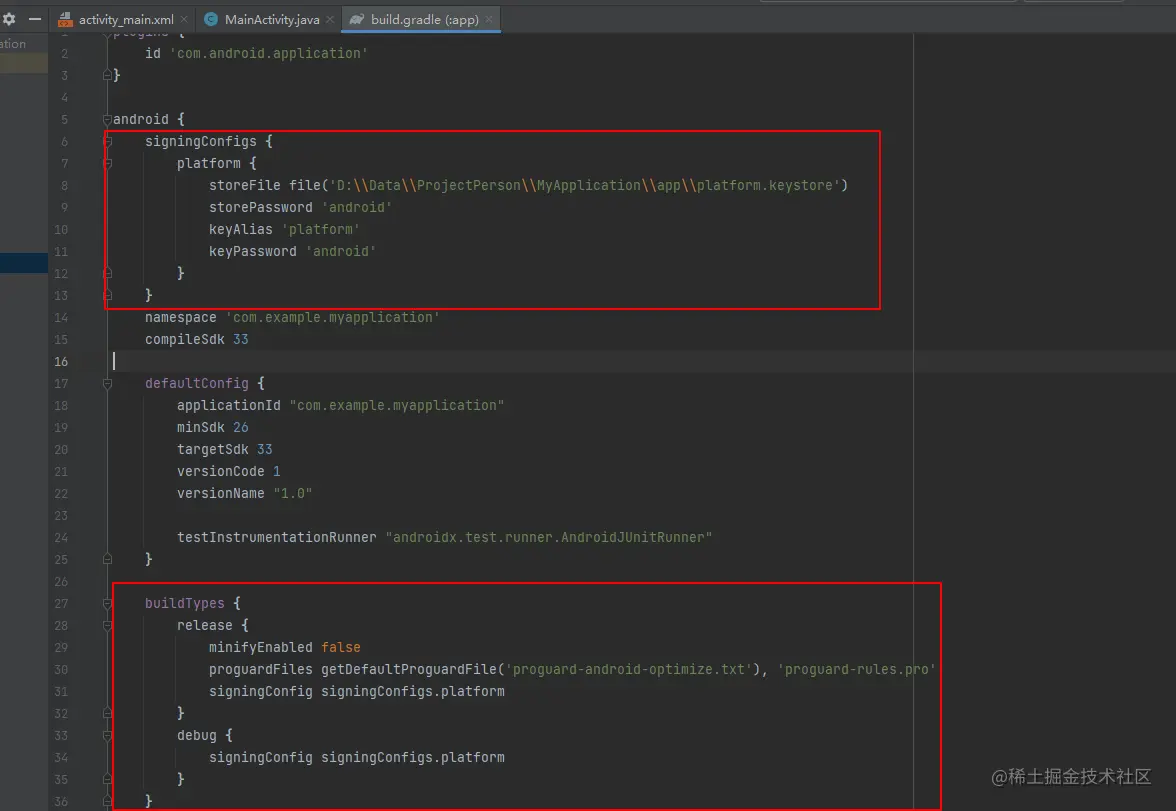
Task: Click line number 16 in gutter
Action: tap(61, 362)
